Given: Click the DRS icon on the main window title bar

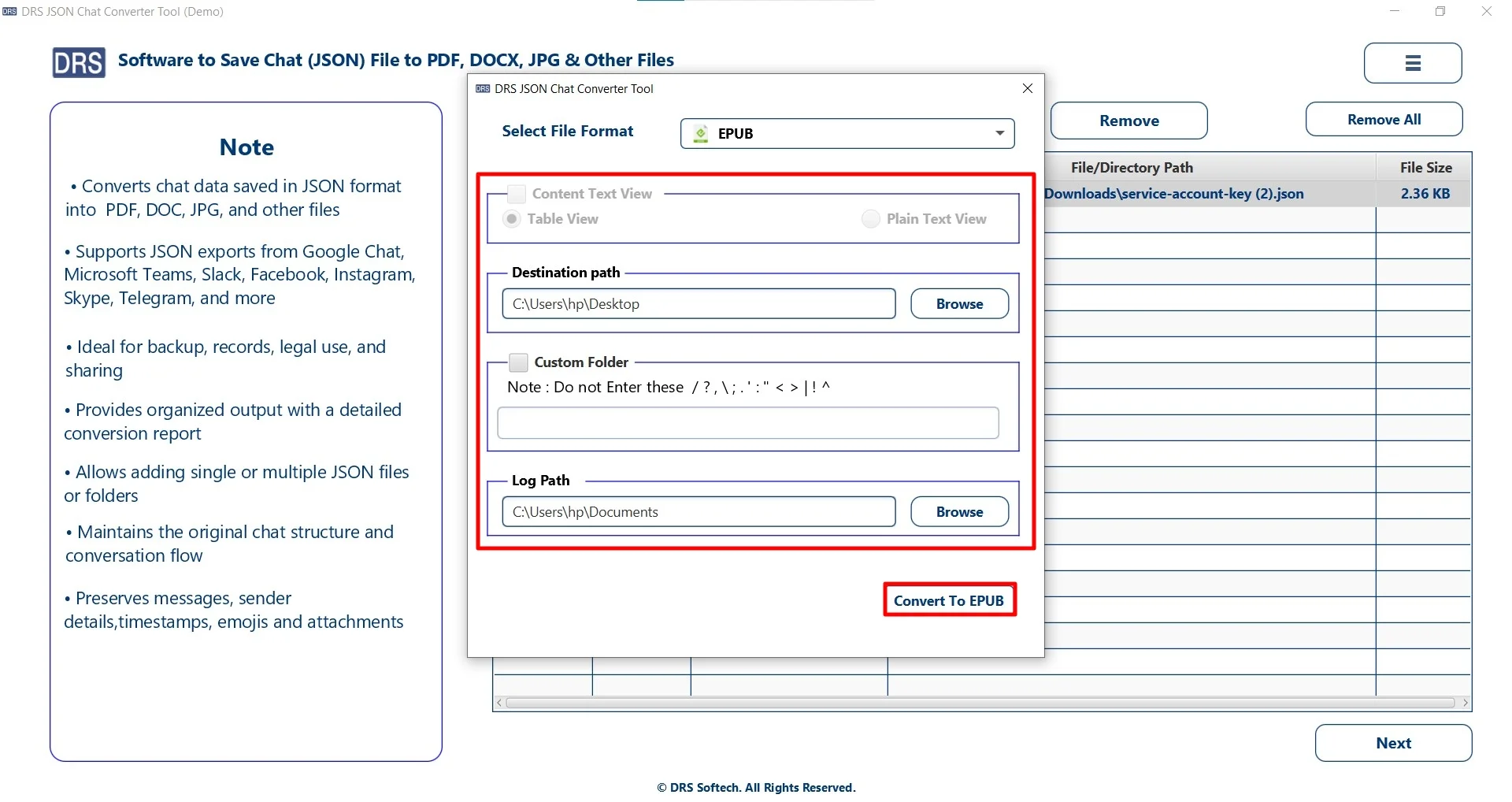Looking at the screenshot, I should point(9,11).
